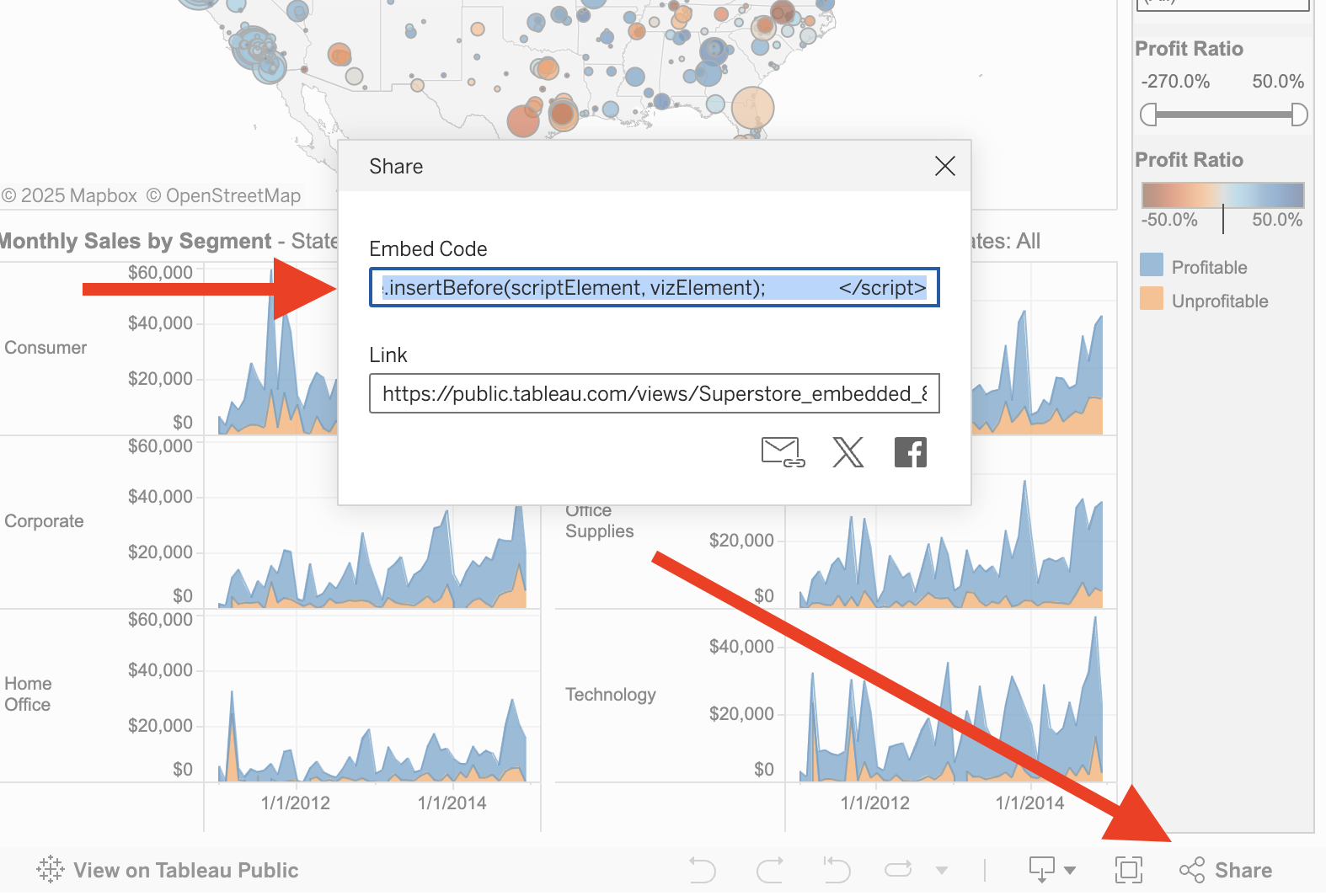Share the viz on X (Twitter)
The height and width of the screenshot is (896, 1326).
(x=847, y=452)
